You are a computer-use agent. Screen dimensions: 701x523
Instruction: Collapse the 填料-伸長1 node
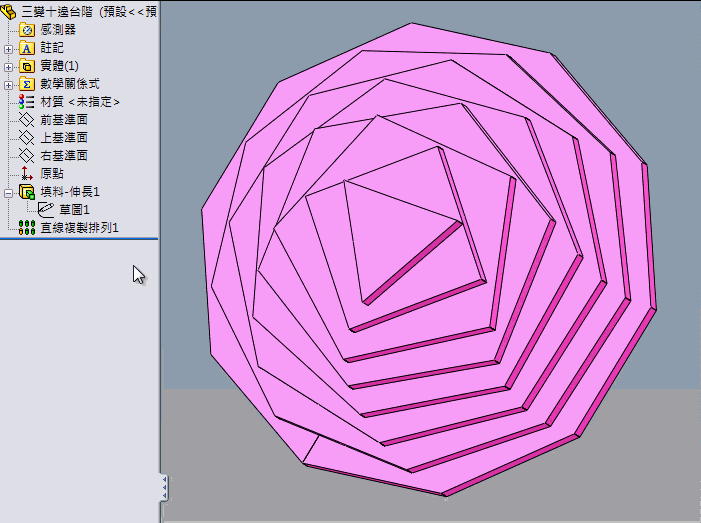tap(8, 193)
